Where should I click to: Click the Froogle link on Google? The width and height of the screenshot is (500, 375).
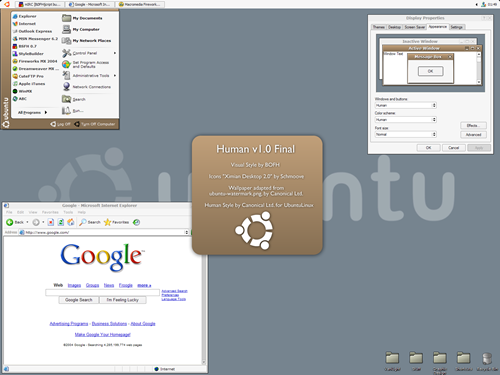tap(126, 285)
